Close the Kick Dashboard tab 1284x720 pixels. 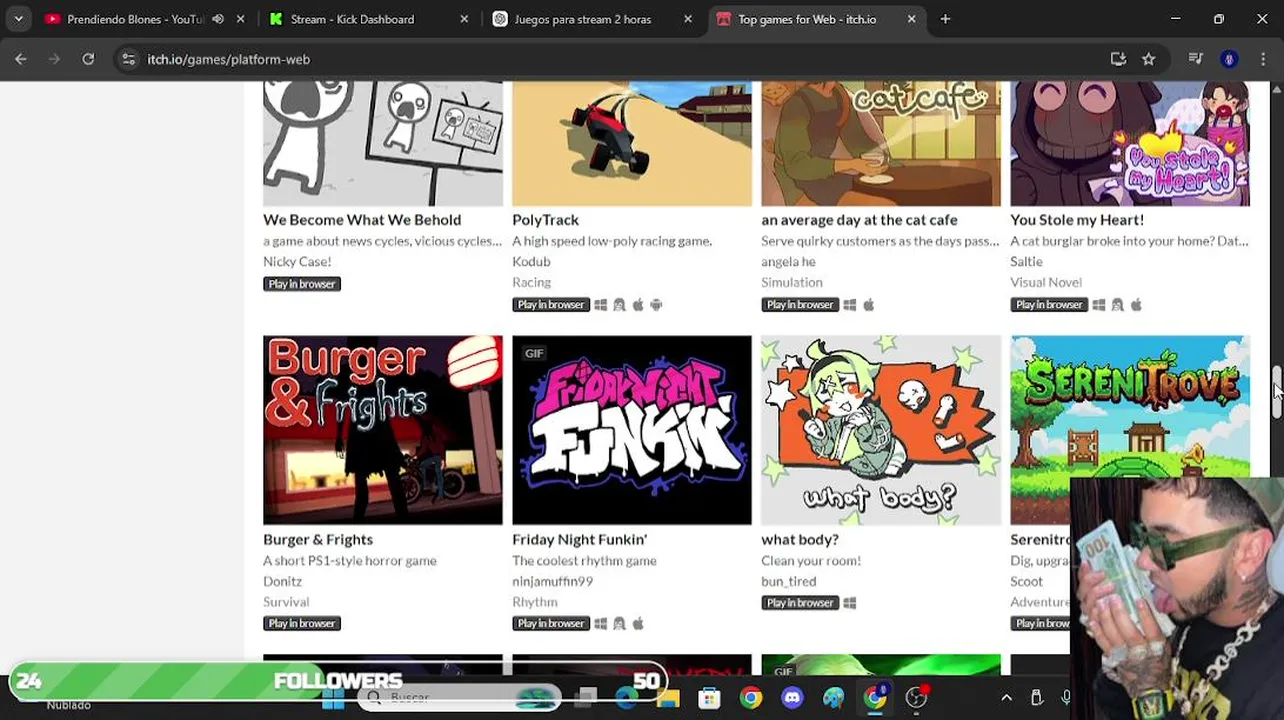(x=464, y=19)
